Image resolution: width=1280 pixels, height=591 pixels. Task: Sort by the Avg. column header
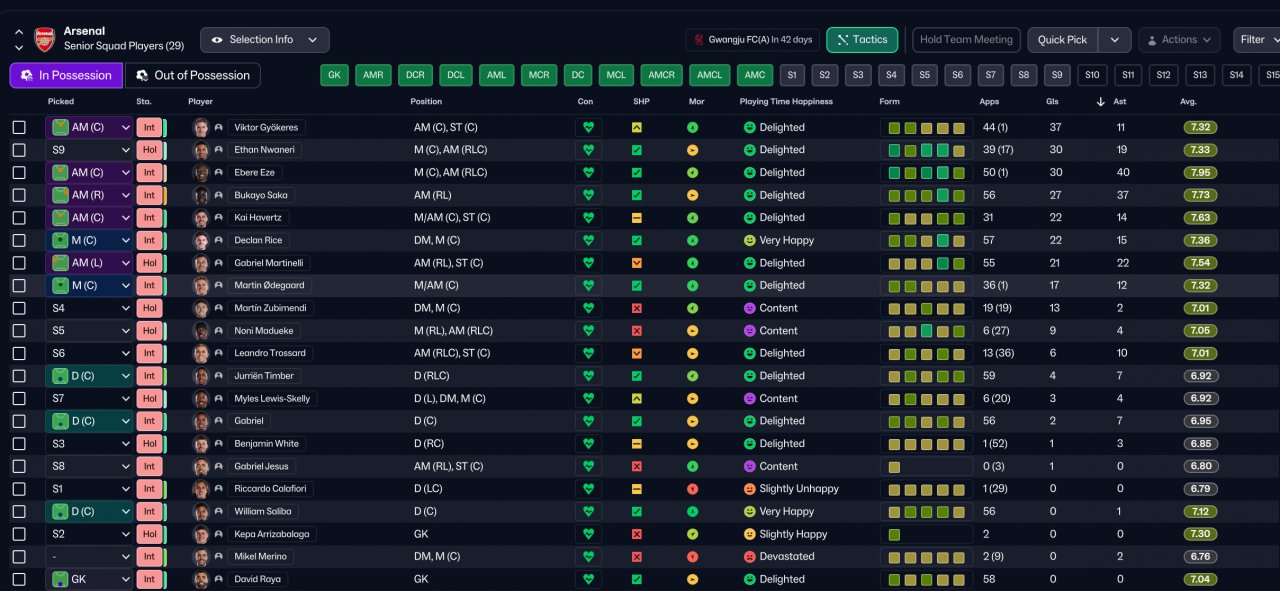(x=1188, y=102)
